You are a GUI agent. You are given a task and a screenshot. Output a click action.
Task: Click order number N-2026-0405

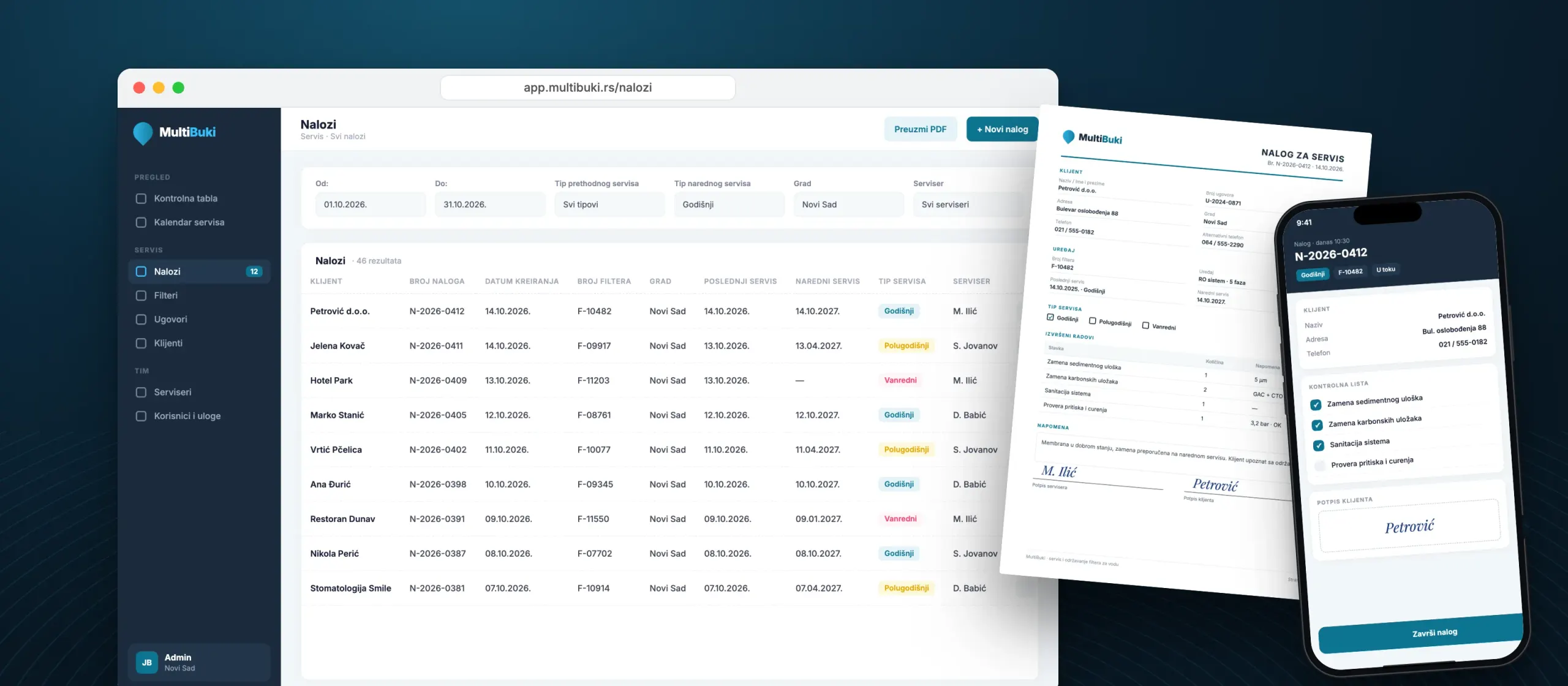click(438, 415)
